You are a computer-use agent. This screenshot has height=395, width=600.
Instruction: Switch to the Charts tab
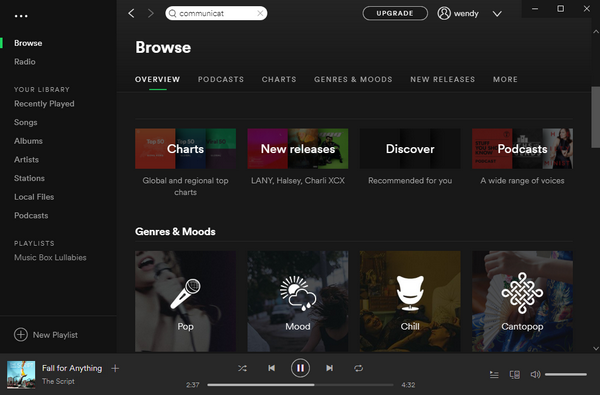tap(279, 79)
